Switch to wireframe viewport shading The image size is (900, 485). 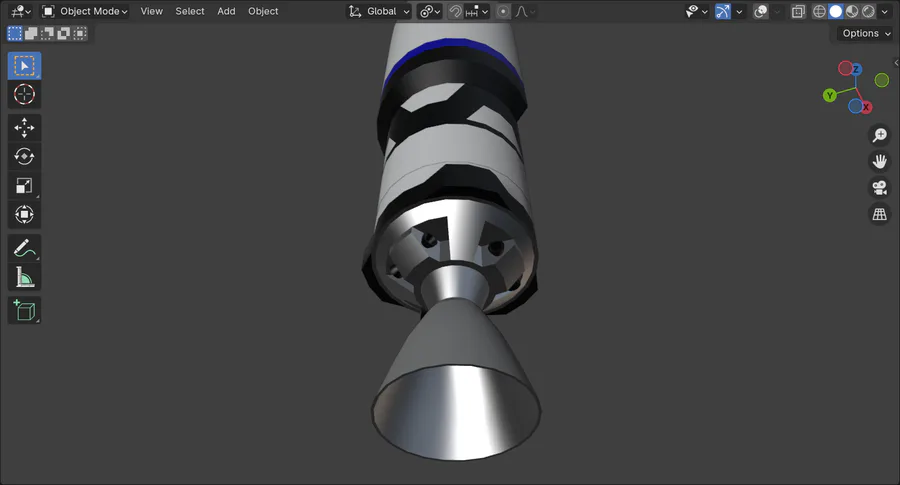click(820, 11)
